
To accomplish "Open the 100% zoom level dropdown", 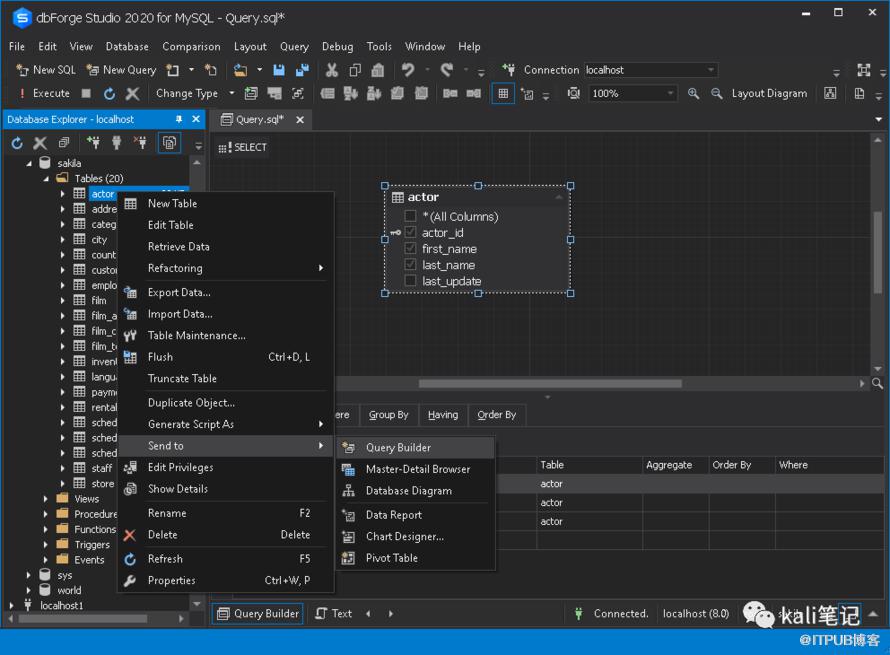I will point(670,93).
